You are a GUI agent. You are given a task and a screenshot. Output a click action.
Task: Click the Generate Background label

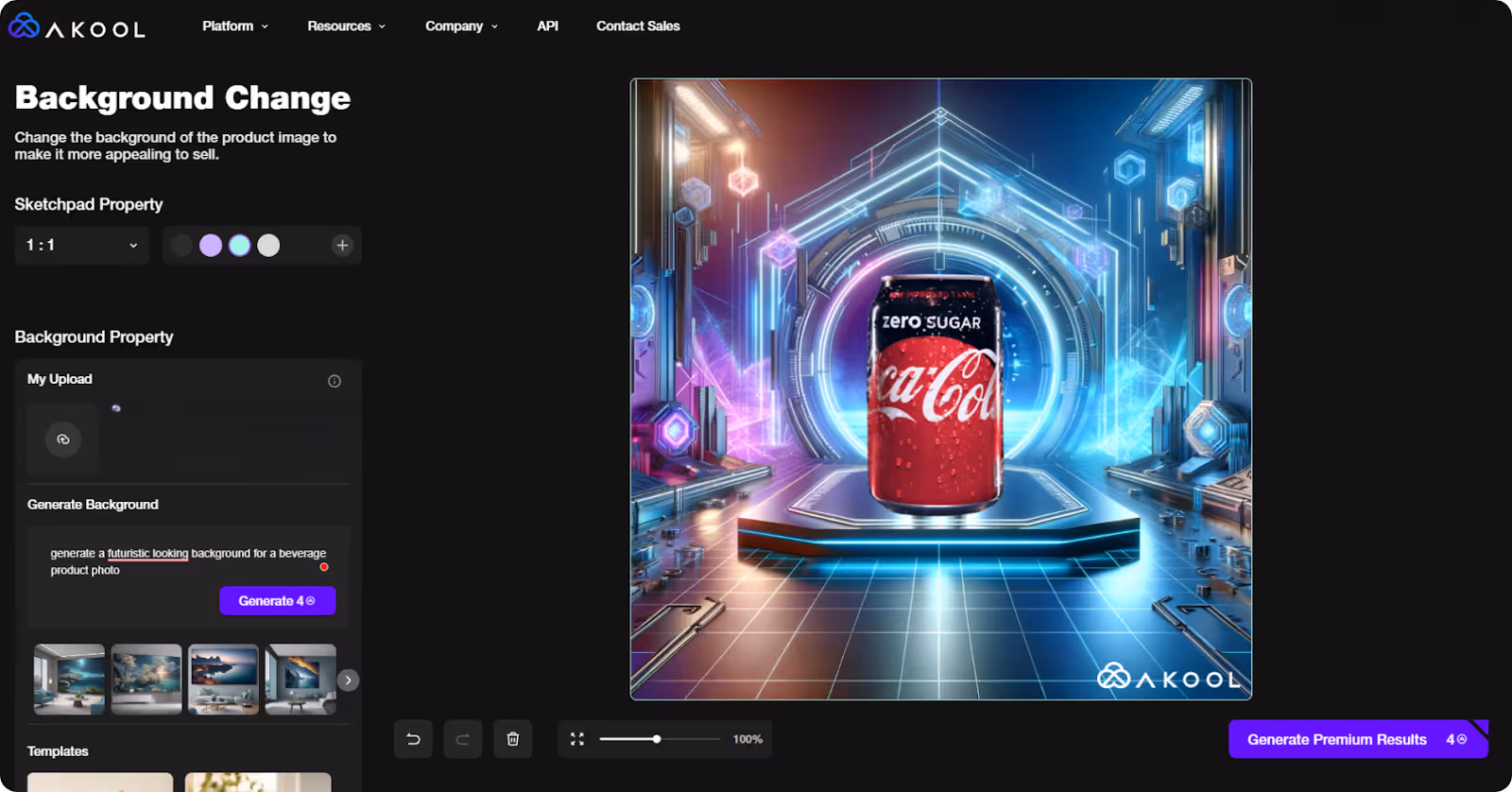(x=93, y=505)
